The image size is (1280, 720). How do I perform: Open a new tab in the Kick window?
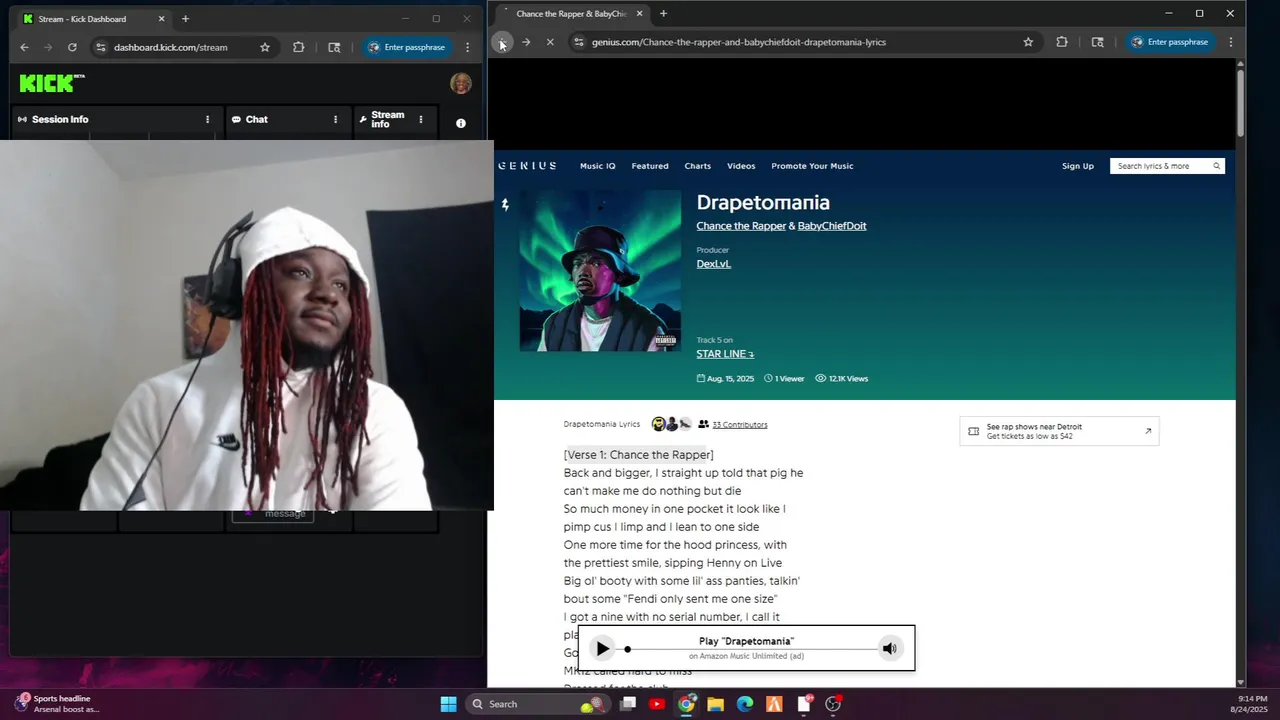pyautogui.click(x=185, y=19)
